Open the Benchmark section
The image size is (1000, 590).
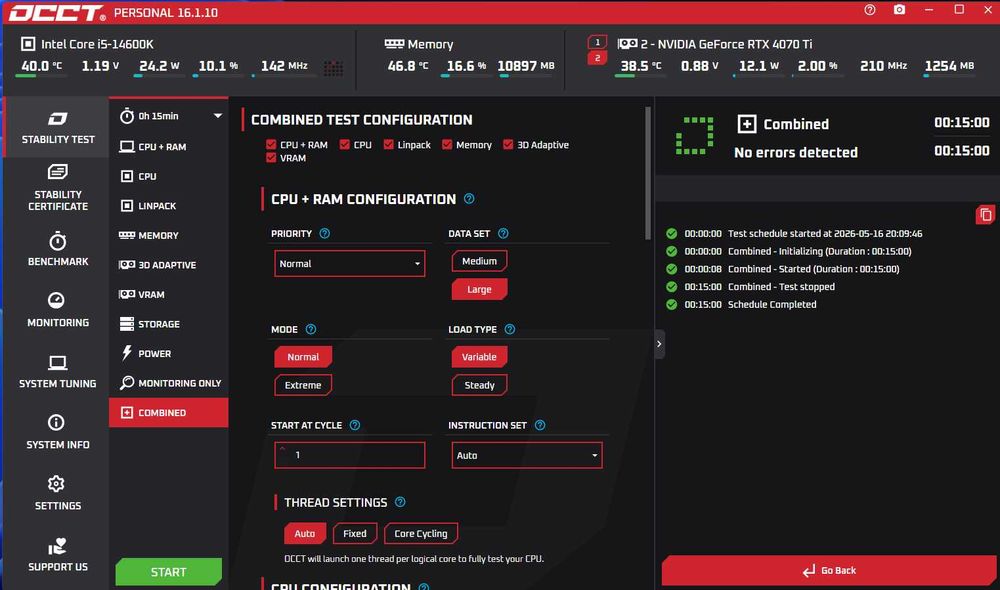click(x=57, y=249)
